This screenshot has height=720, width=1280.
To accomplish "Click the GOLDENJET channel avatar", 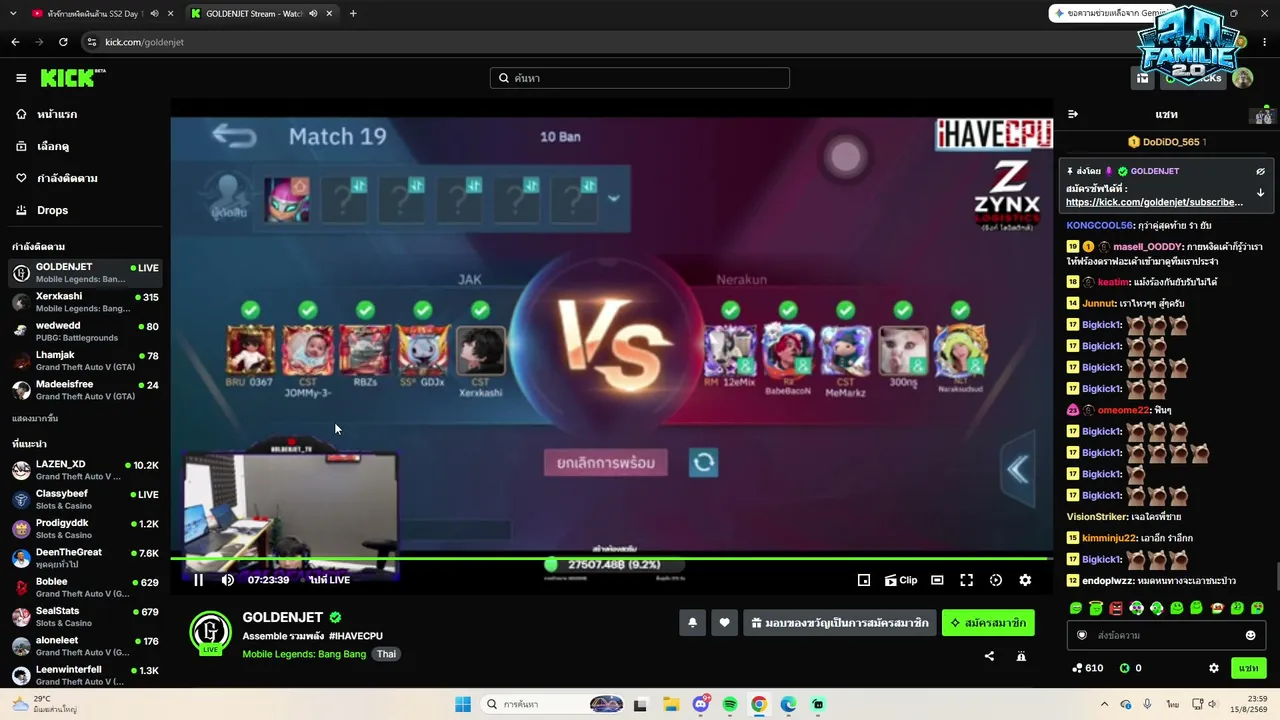I will pyautogui.click(x=210, y=632).
